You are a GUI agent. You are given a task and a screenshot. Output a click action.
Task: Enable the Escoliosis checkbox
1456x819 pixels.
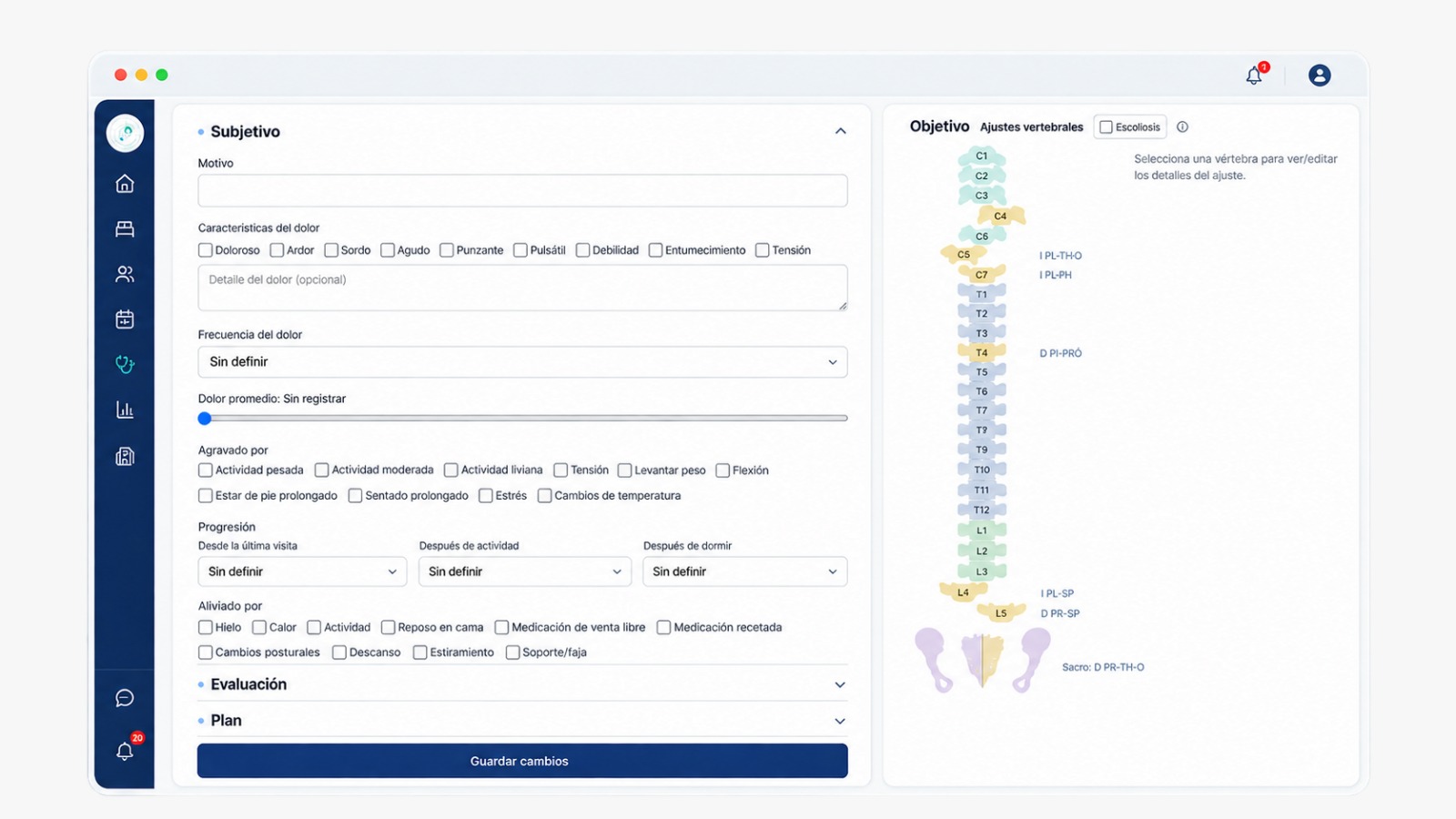[1107, 127]
